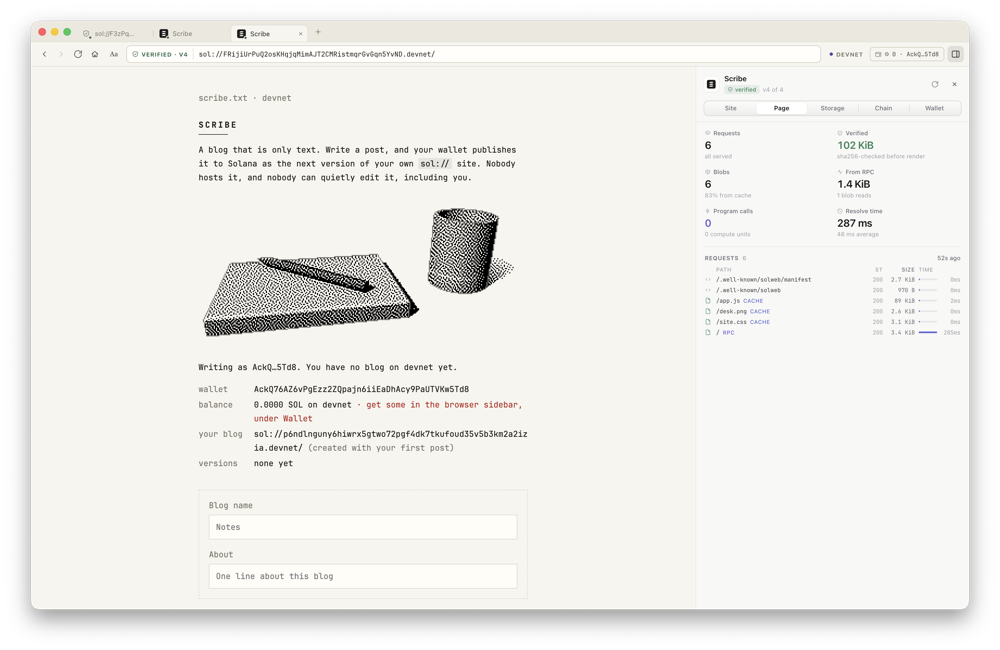Open a new tab with the plus button

(318, 32)
